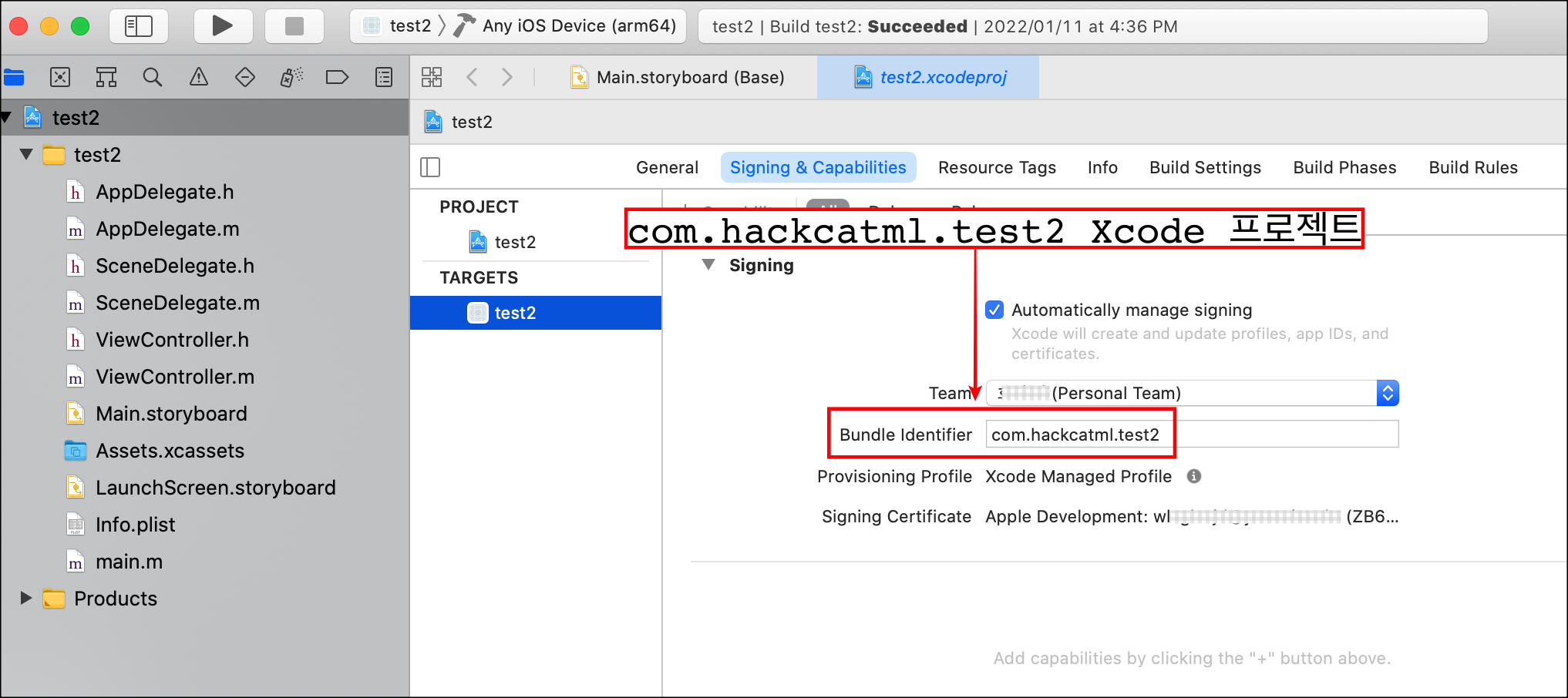This screenshot has width=1568, height=698.
Task: Switch to Main.storyboard (Base) editor tab
Action: click(677, 77)
